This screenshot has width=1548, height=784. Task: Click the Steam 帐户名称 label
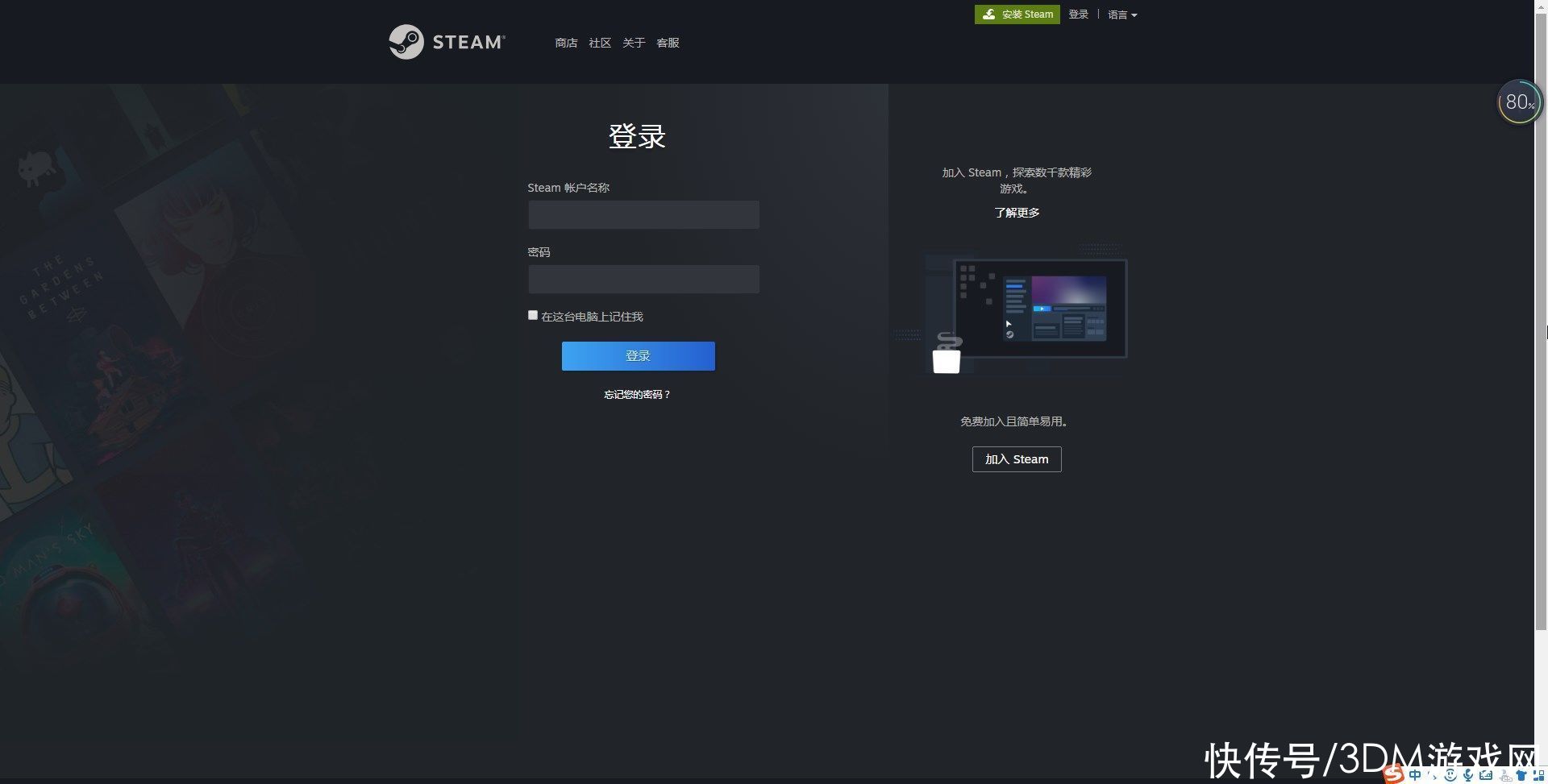568,188
